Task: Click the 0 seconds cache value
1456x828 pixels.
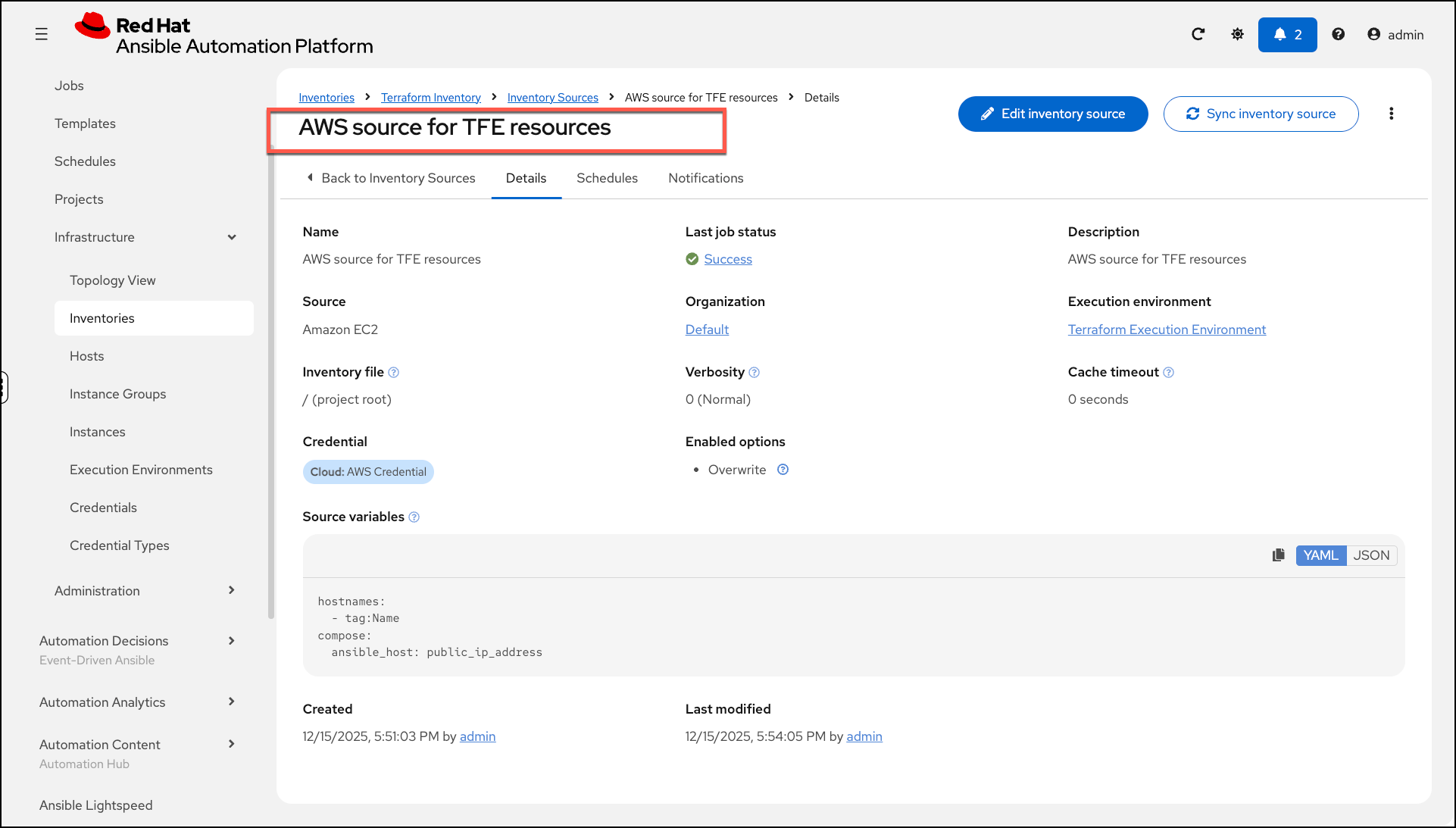Action: pyautogui.click(x=1098, y=399)
